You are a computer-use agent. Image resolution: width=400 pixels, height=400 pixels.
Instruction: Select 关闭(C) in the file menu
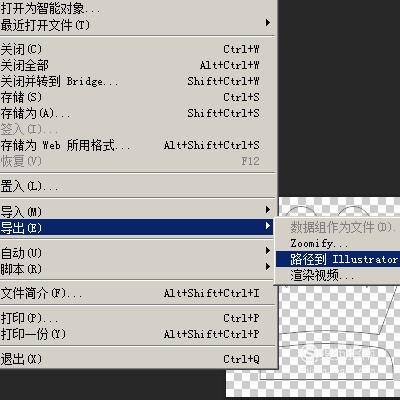tap(137, 49)
